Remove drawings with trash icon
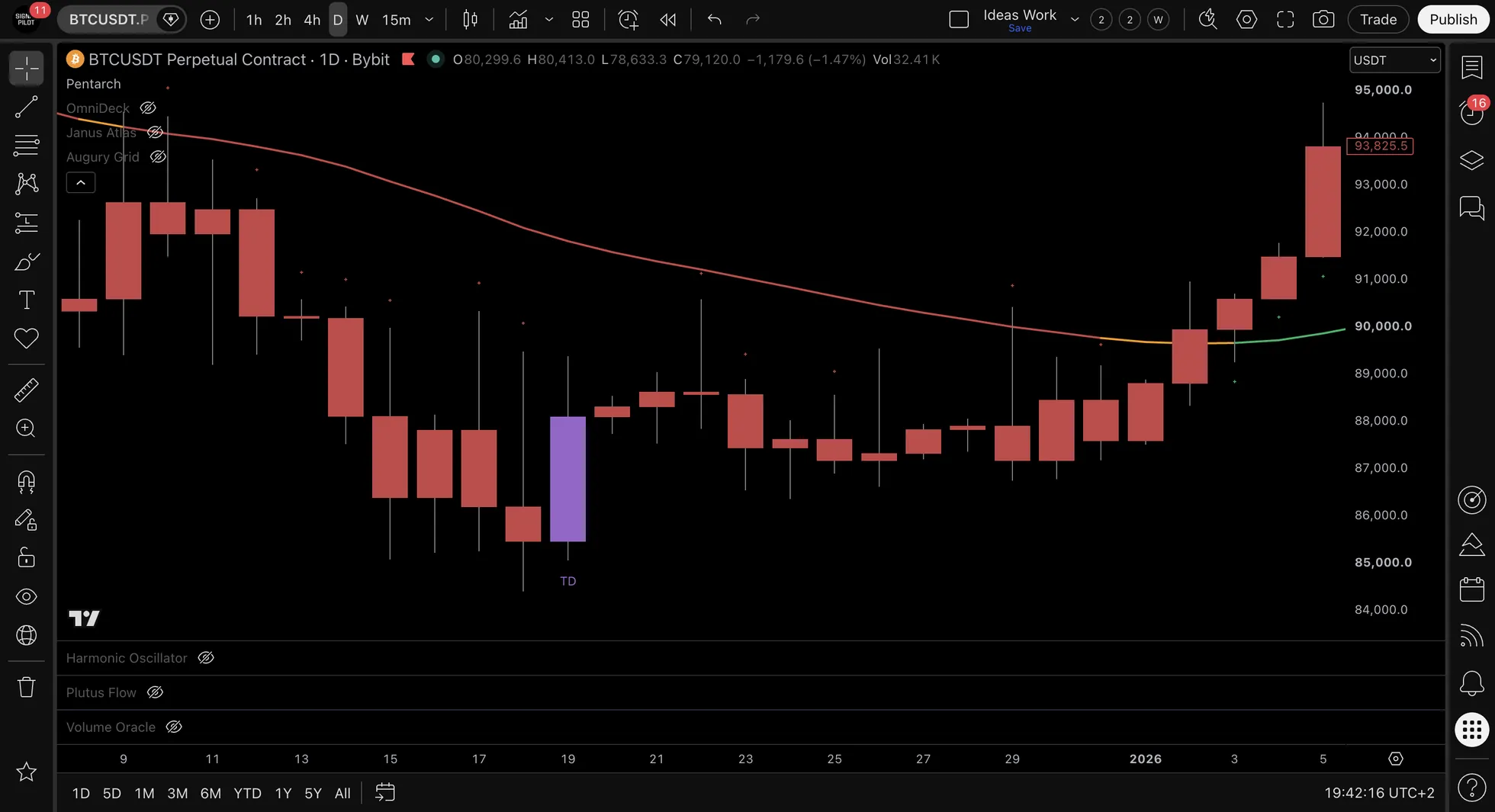The width and height of the screenshot is (1495, 812). (26, 687)
